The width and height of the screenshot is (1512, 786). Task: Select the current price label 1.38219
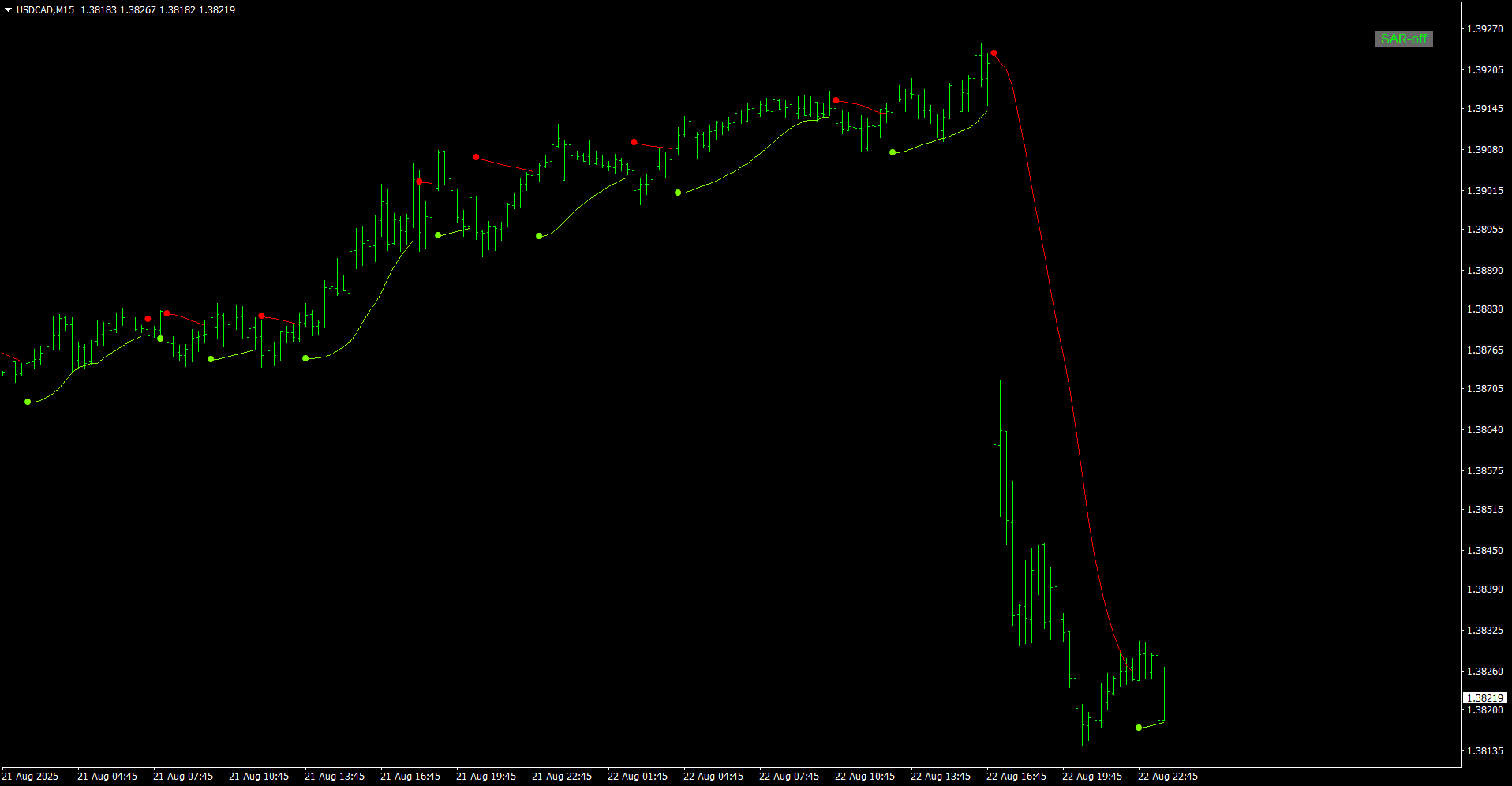pos(1485,698)
